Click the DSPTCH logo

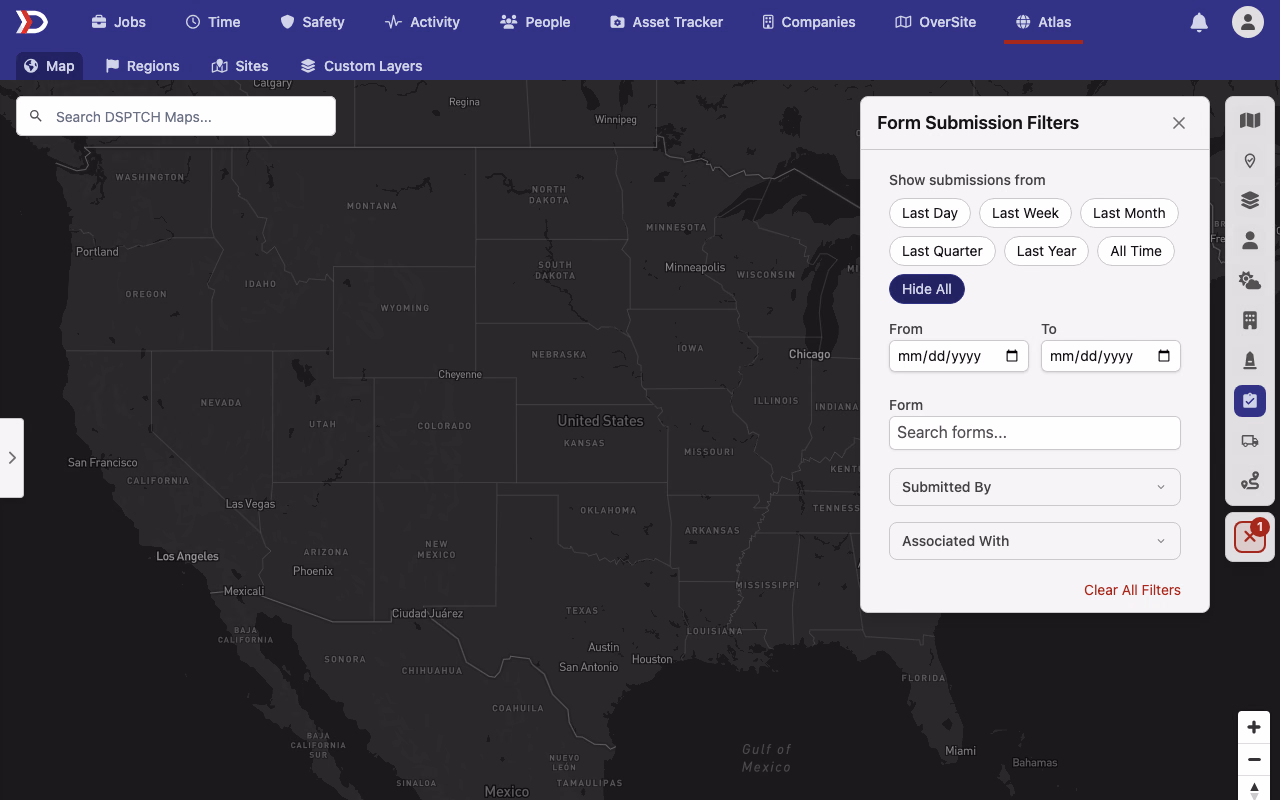(x=32, y=21)
